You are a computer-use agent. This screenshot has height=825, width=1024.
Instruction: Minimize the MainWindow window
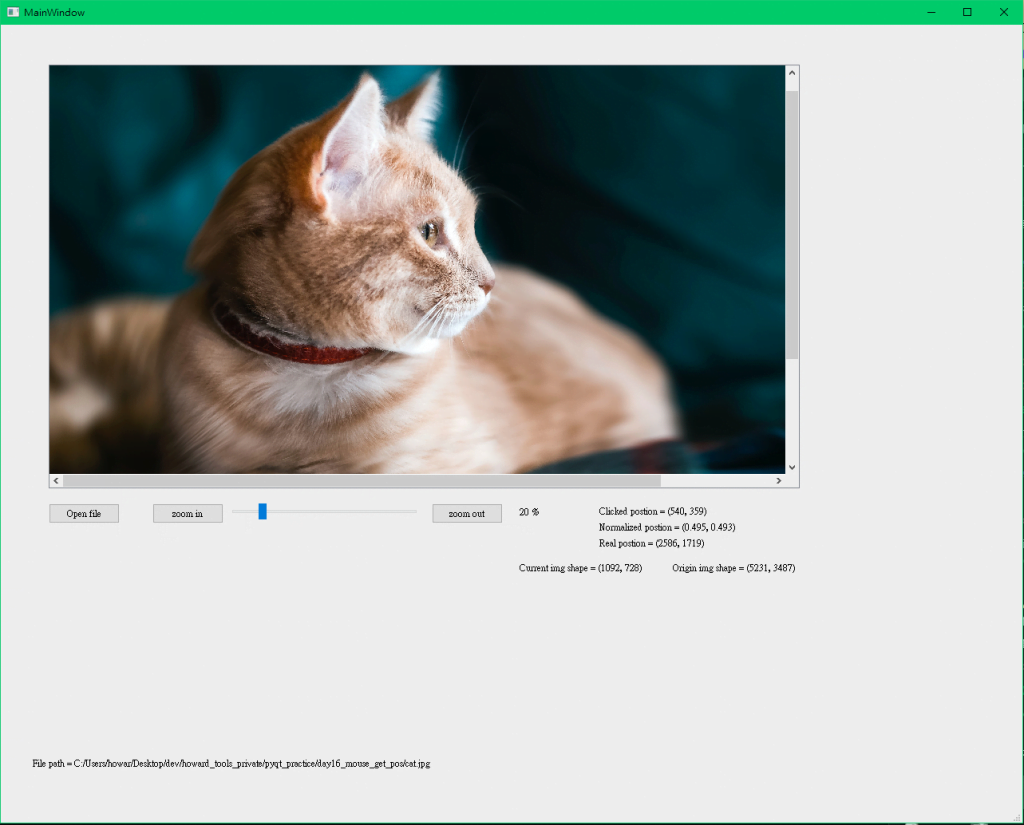point(931,12)
